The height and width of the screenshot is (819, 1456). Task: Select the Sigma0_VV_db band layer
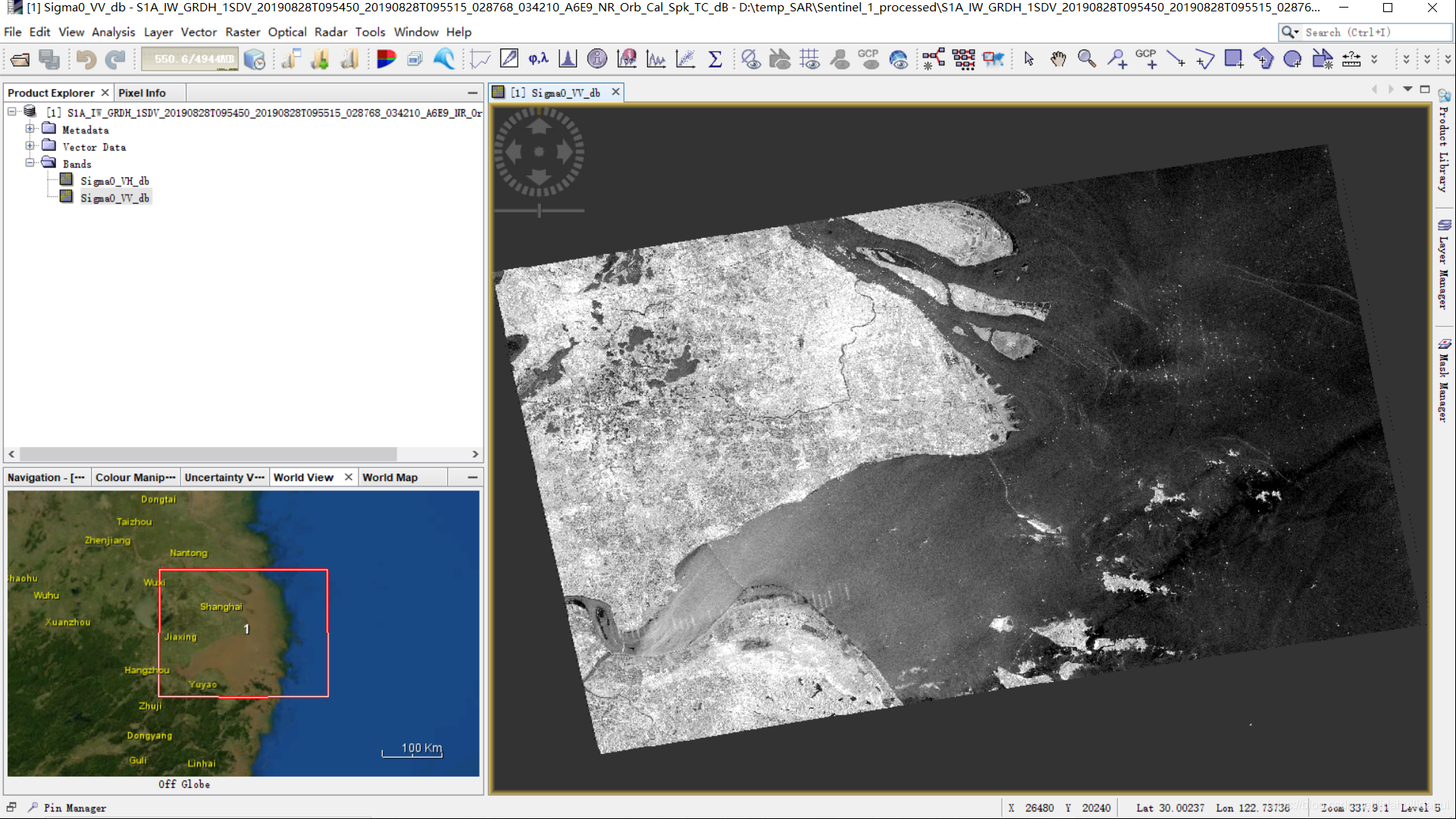pos(113,198)
